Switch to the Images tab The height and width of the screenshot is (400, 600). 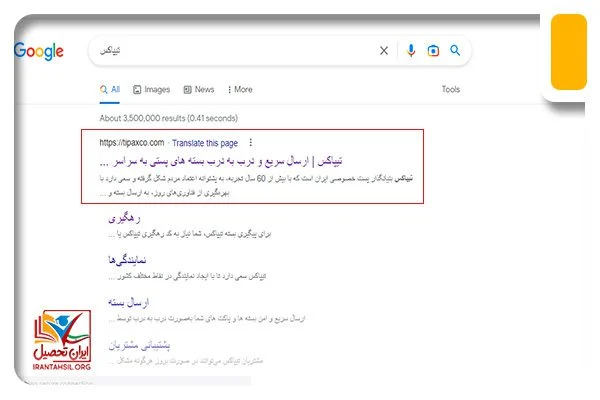(x=152, y=90)
